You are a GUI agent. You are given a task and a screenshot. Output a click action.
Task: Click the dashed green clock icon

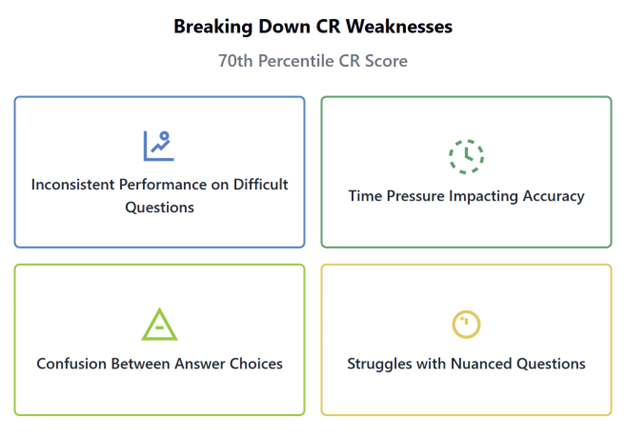point(466,156)
